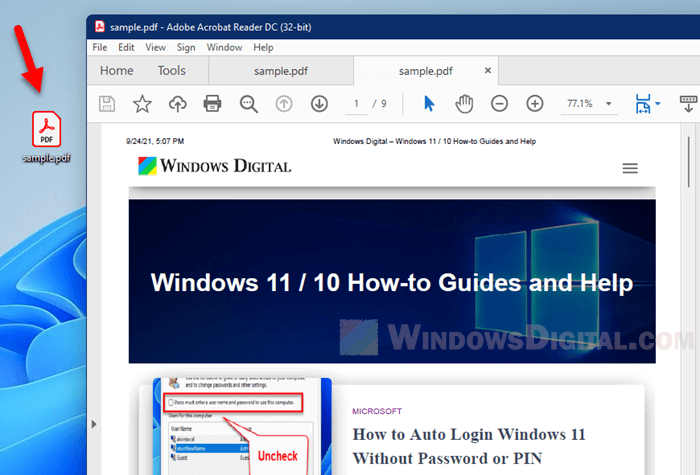
Task: Open the Help menu
Action: 263,47
